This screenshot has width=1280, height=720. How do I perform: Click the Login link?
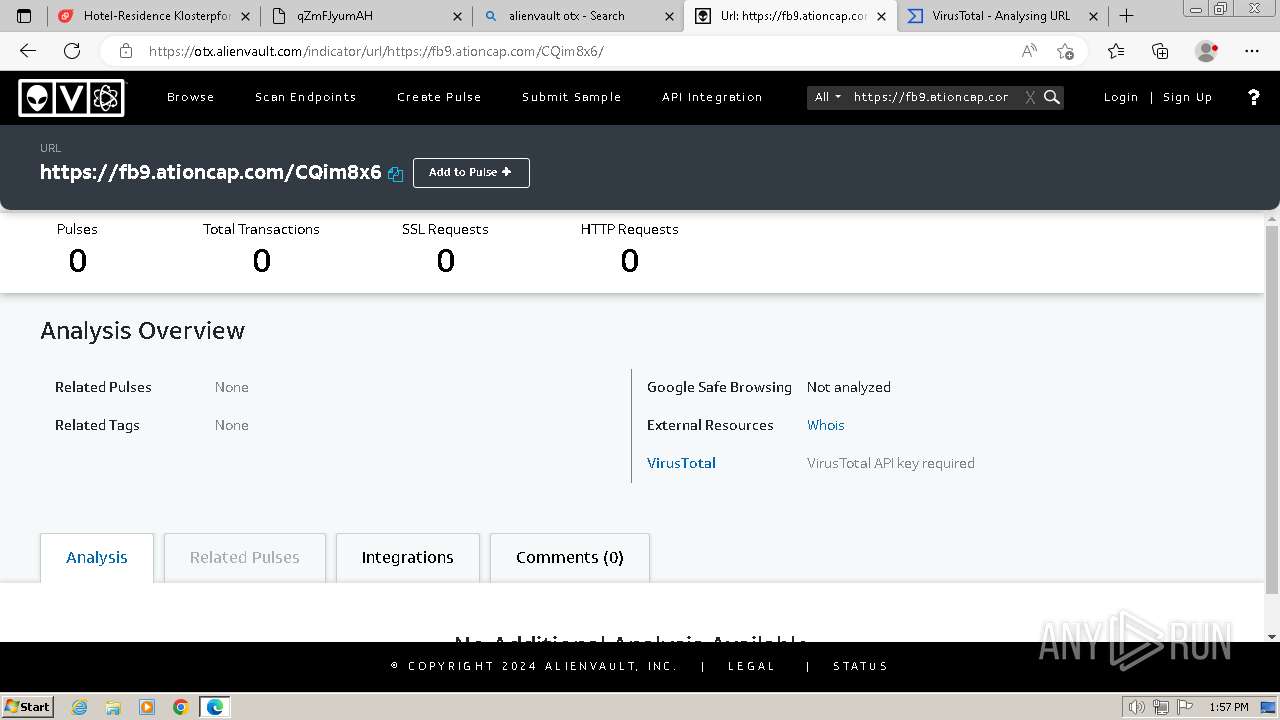1121,97
